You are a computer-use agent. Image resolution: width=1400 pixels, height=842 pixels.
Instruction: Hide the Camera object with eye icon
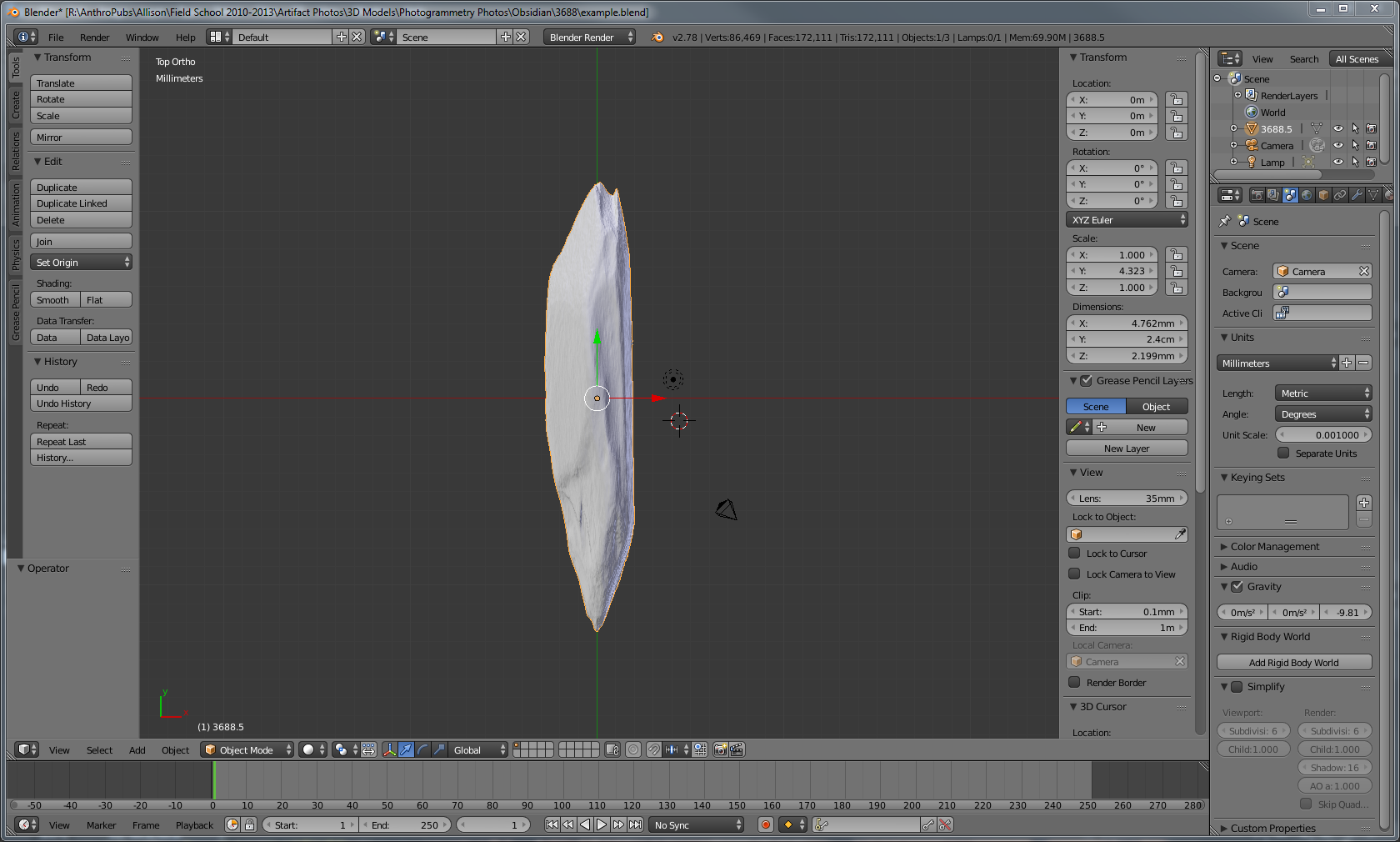coord(1338,145)
